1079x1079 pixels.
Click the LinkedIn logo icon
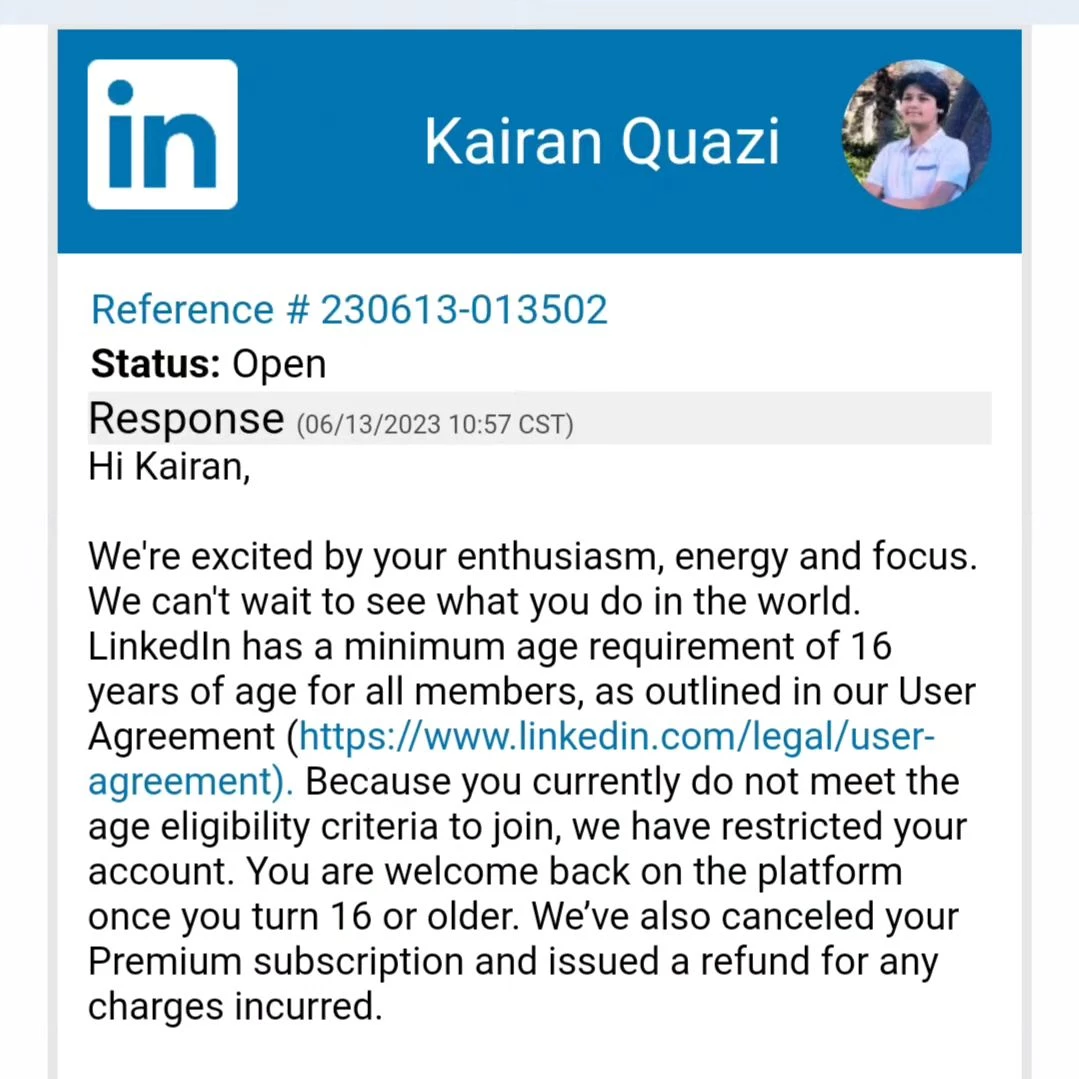pos(162,134)
